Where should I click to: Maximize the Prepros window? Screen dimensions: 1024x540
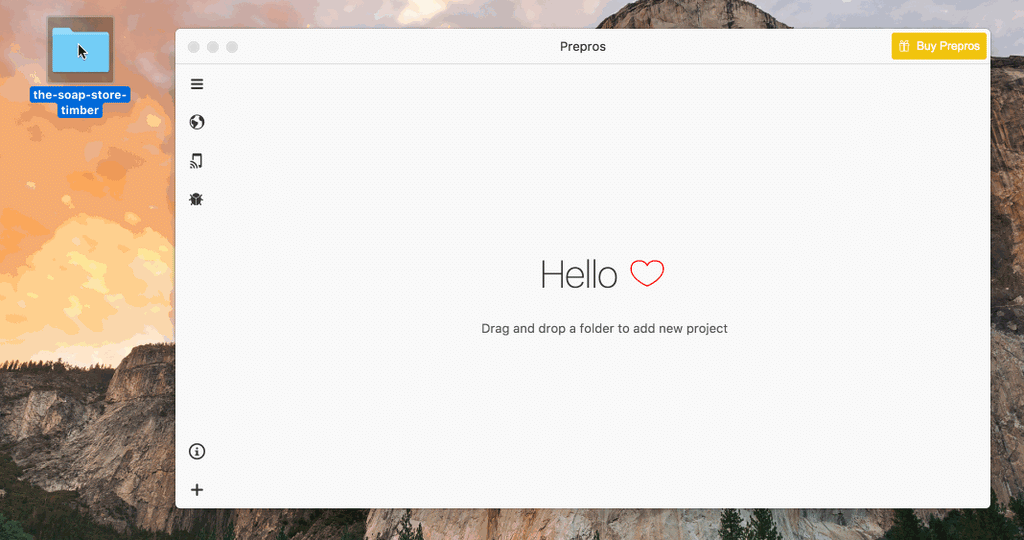tap(232, 47)
